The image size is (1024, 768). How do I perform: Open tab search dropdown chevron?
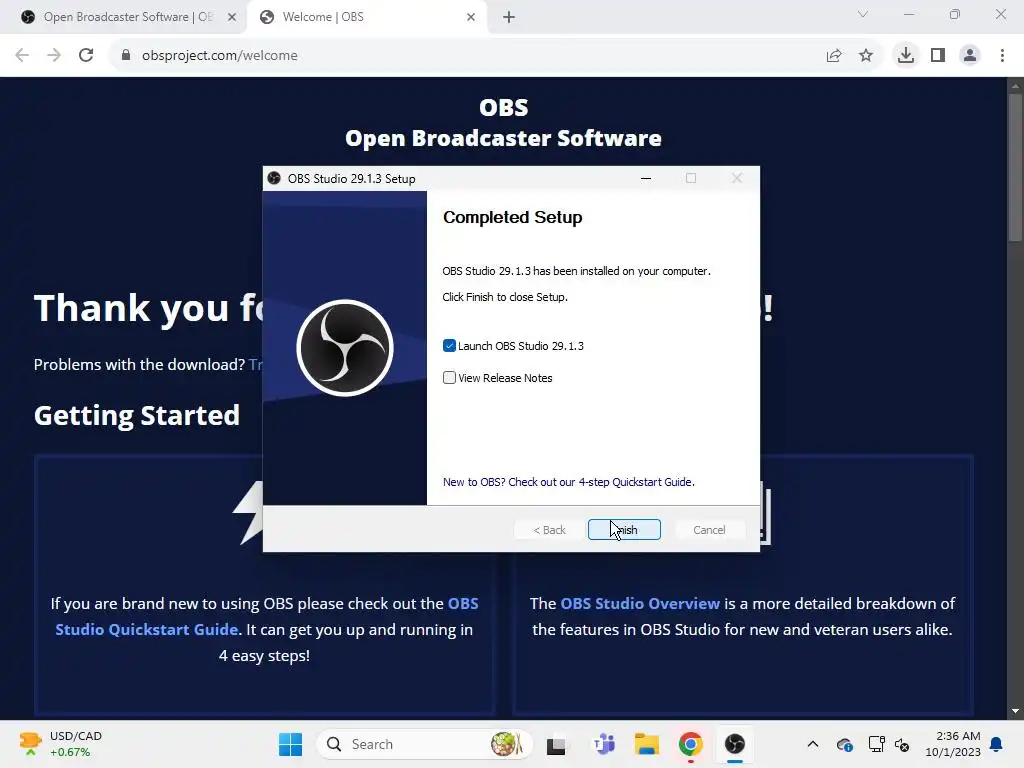(x=863, y=14)
